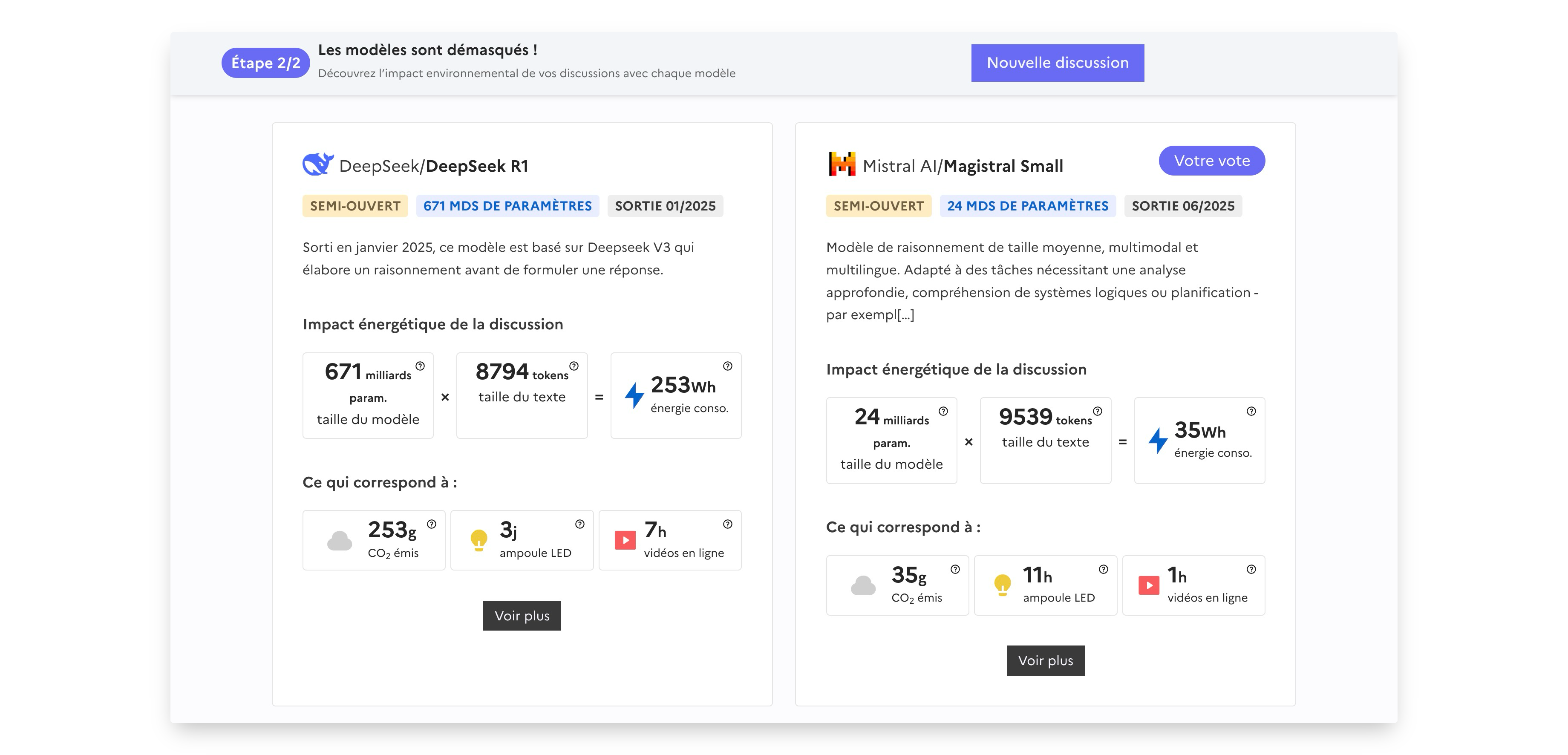Click DeepSeek/DeepSeek R1 model title
Screen dimensions: 1568x755
point(433,166)
